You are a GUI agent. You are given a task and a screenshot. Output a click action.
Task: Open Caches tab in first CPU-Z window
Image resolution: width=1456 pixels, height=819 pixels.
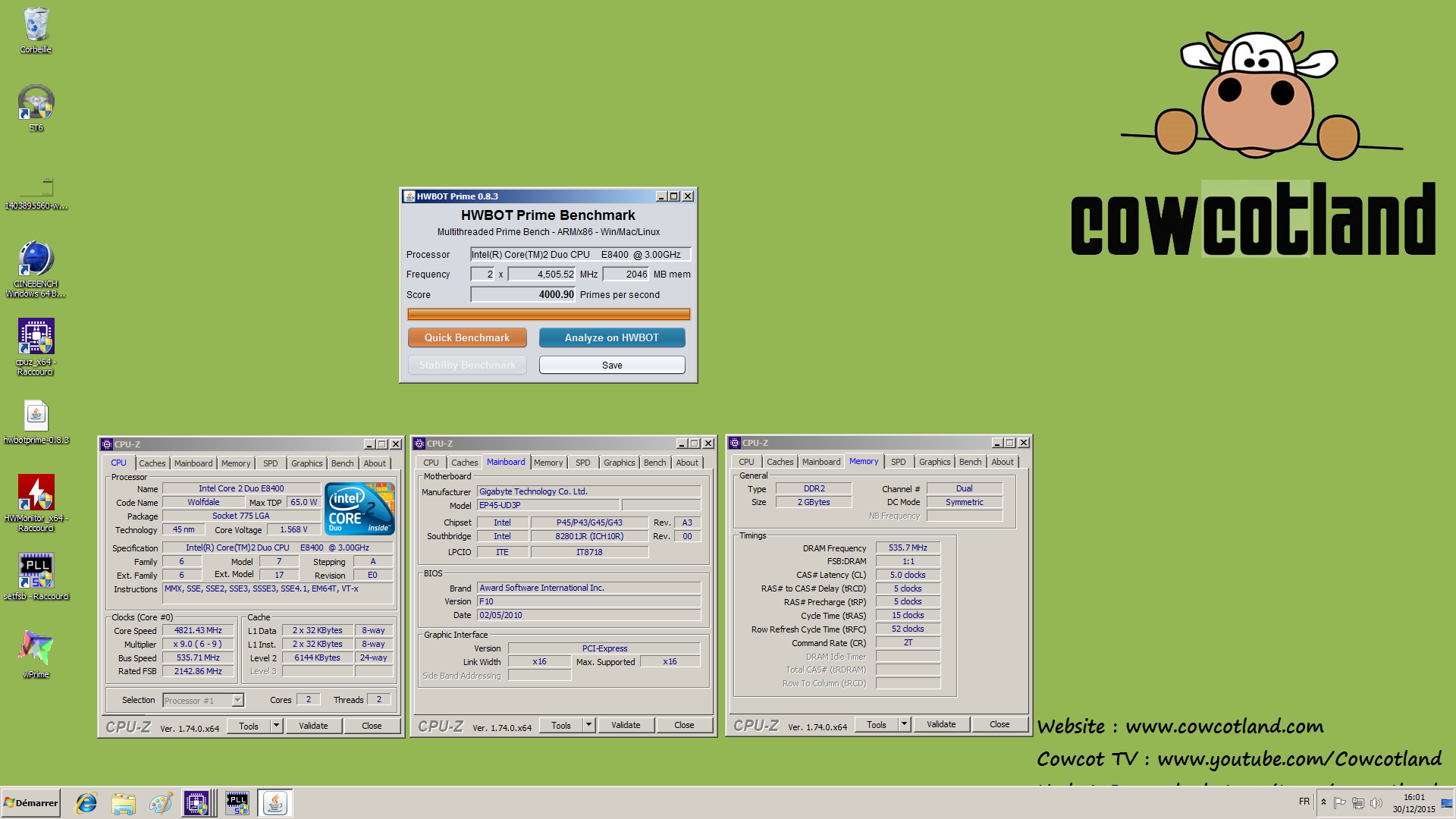(x=152, y=463)
